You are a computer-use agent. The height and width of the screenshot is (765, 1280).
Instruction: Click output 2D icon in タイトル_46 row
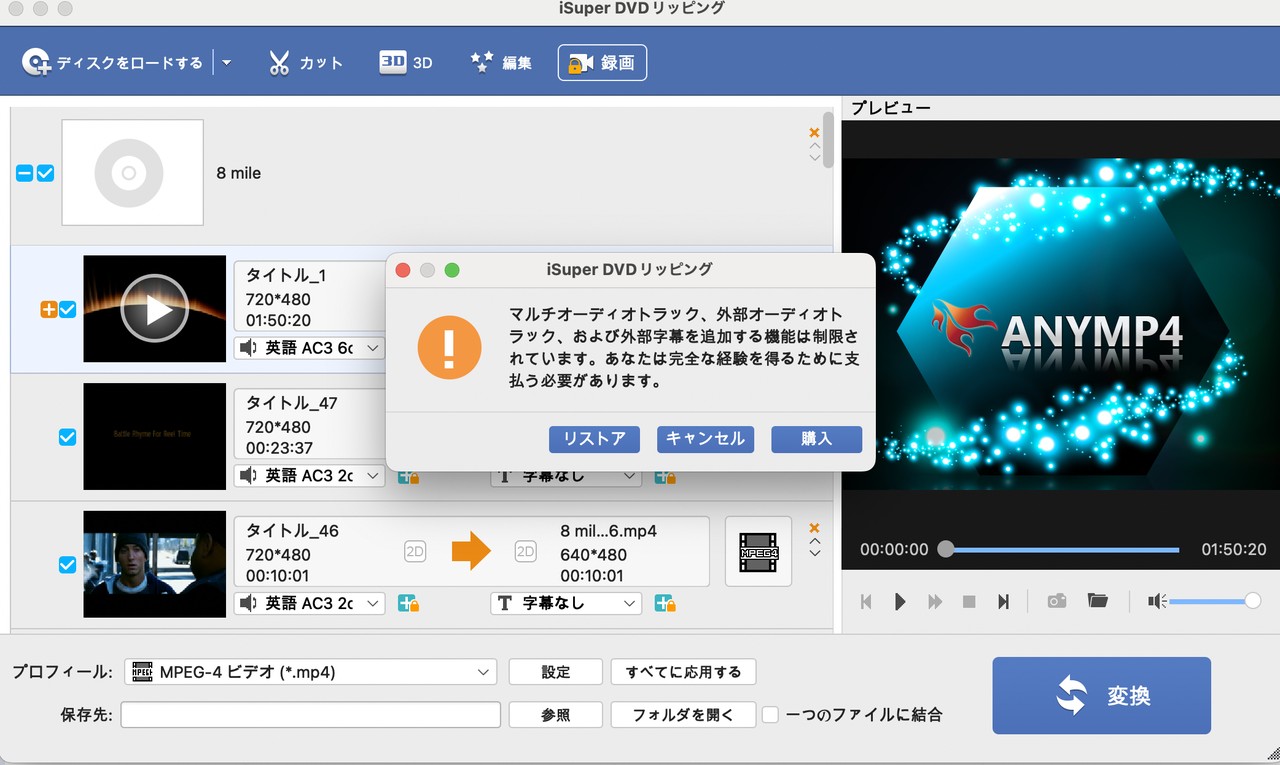pos(525,551)
